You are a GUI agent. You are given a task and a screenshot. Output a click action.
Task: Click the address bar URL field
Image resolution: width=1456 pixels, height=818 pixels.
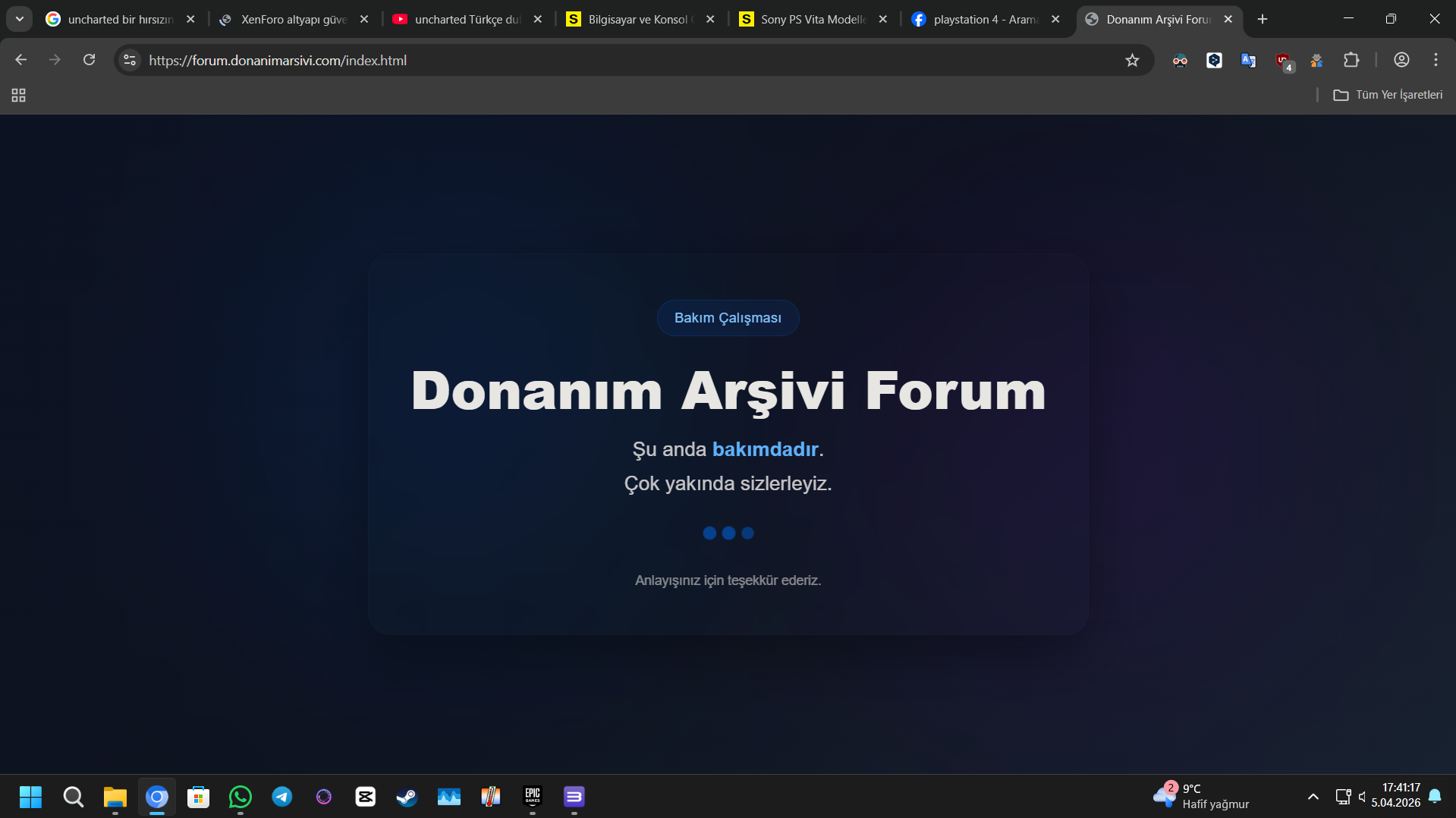tap(634, 60)
